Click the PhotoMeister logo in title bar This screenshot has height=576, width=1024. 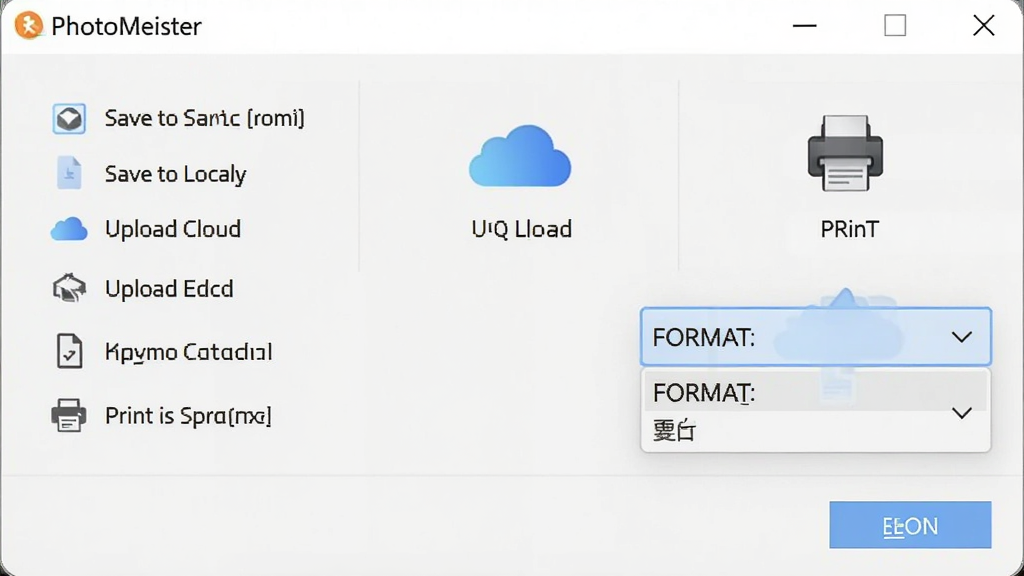pyautogui.click(x=29, y=26)
